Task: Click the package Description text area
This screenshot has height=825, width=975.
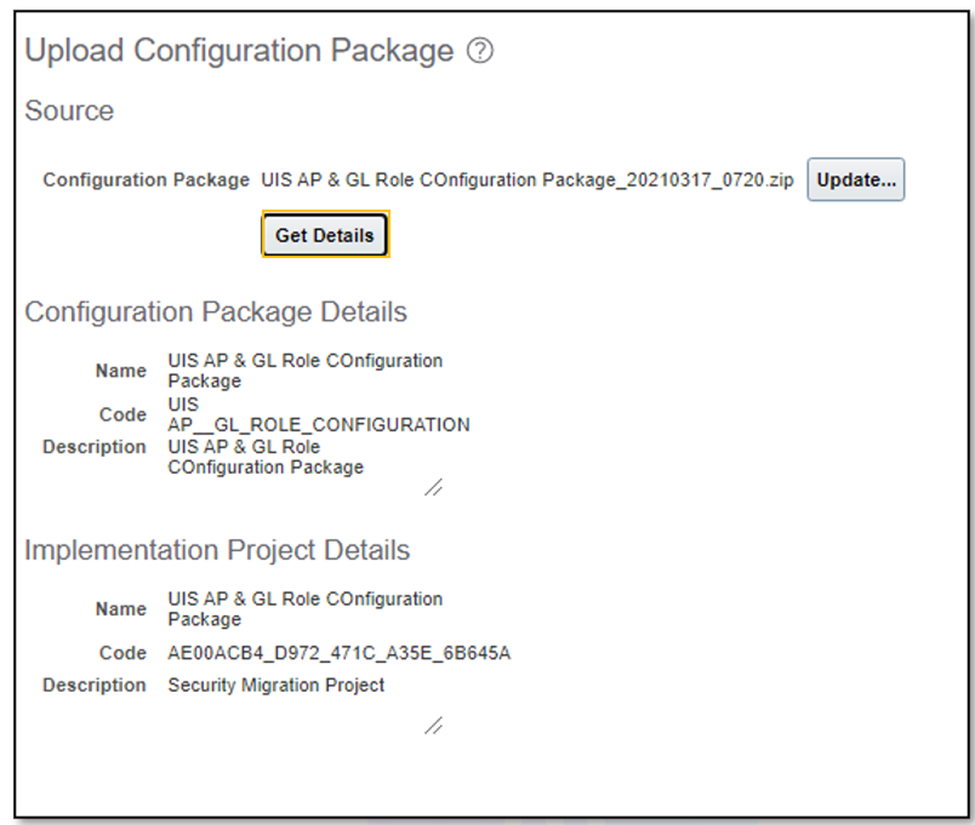Action: coord(305,466)
